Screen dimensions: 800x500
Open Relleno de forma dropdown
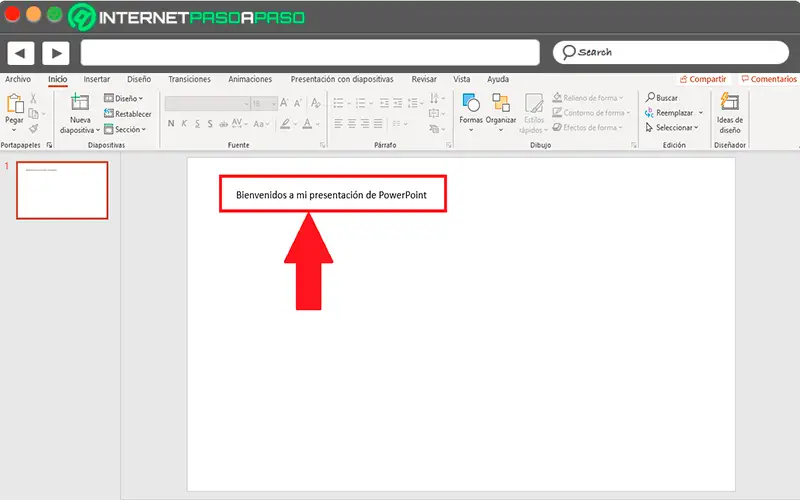point(588,97)
